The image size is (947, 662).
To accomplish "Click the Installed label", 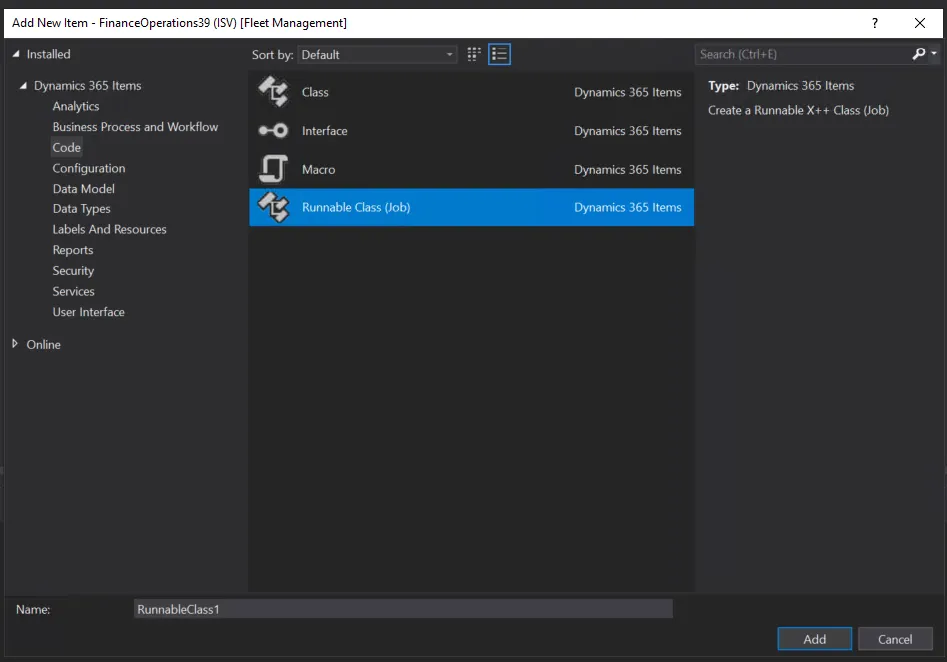I will coord(48,54).
